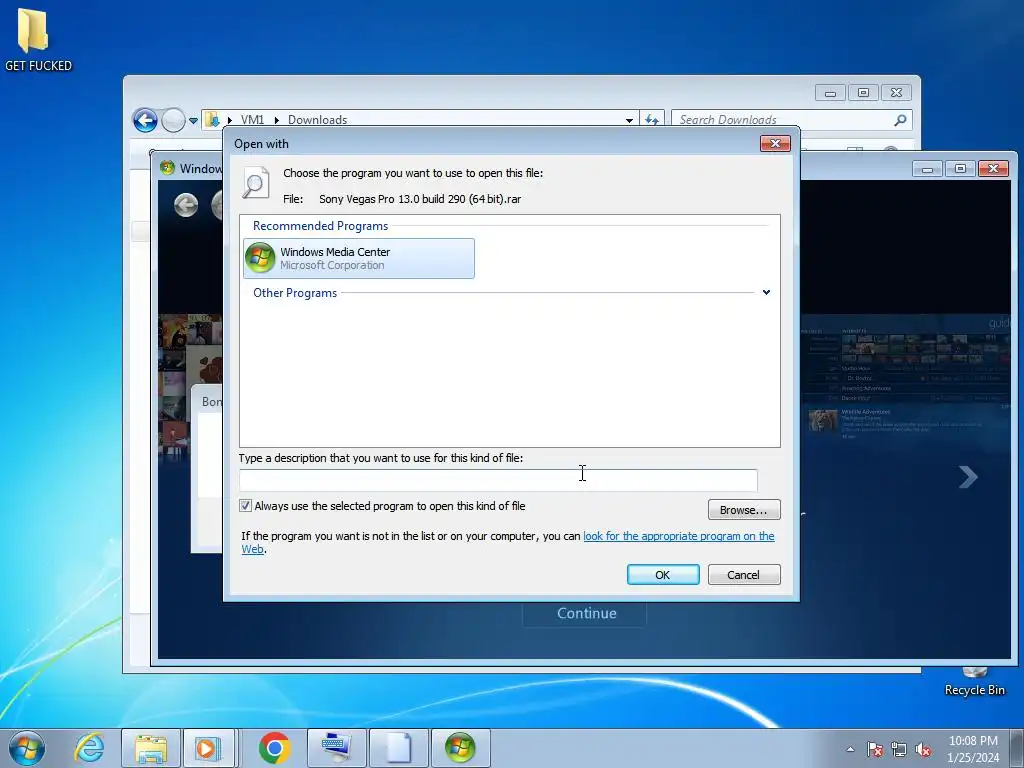The height and width of the screenshot is (768, 1024).
Task: Maximize the Windows Media Center window
Action: pos(960,168)
